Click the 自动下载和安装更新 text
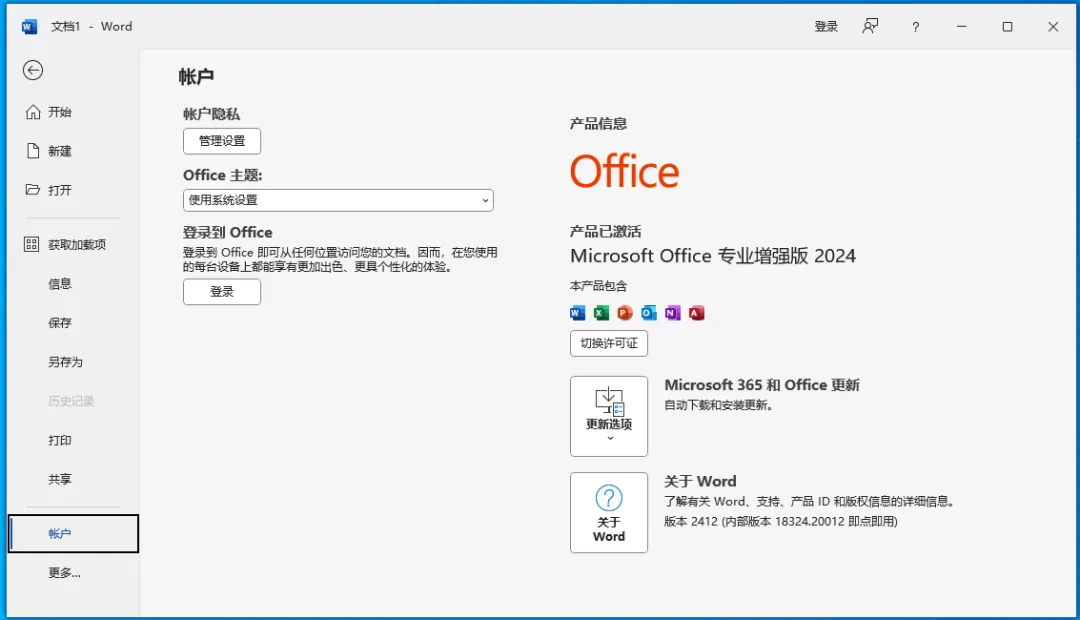 tap(718, 405)
